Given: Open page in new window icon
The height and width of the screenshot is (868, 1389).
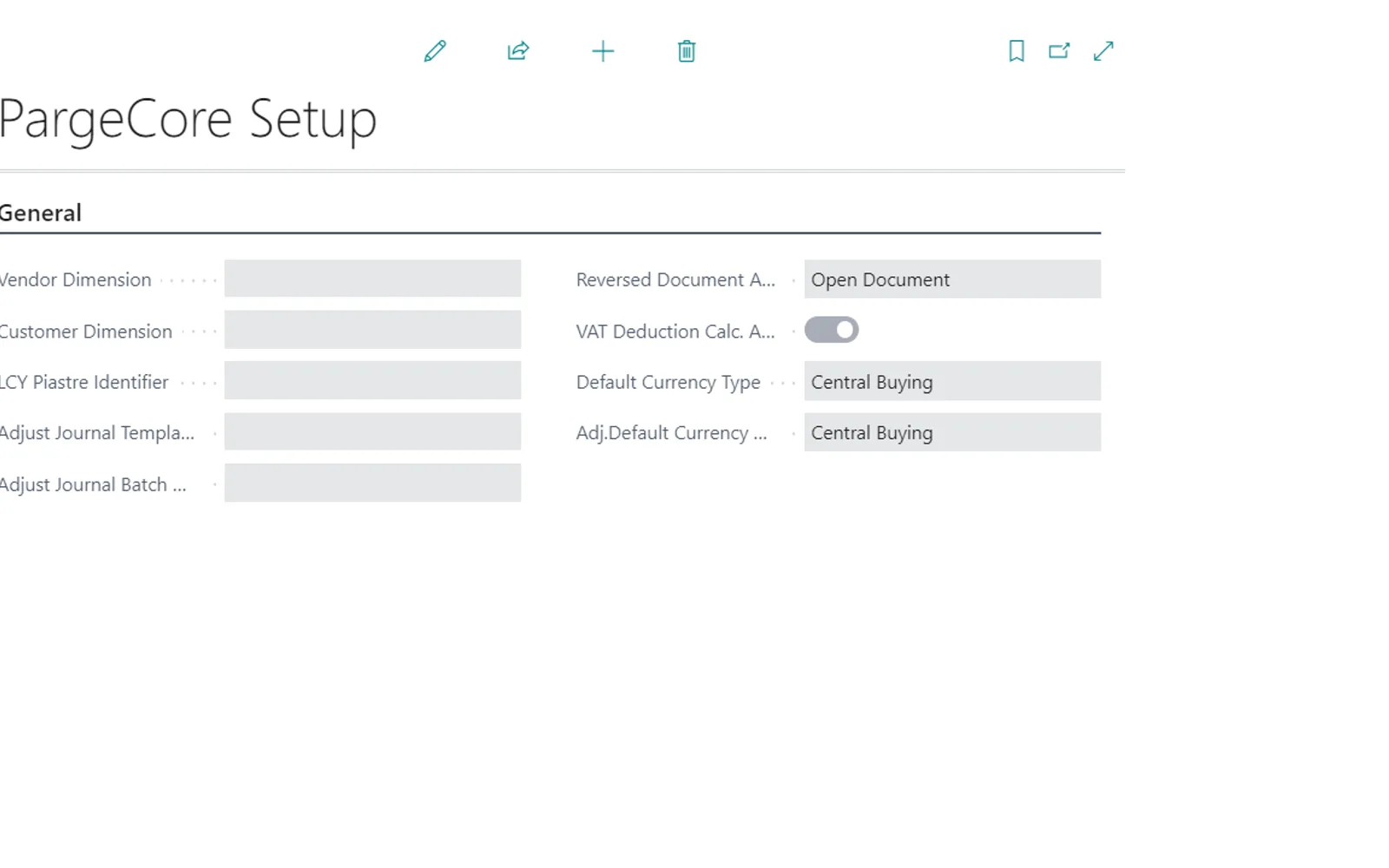Looking at the screenshot, I should (1059, 51).
